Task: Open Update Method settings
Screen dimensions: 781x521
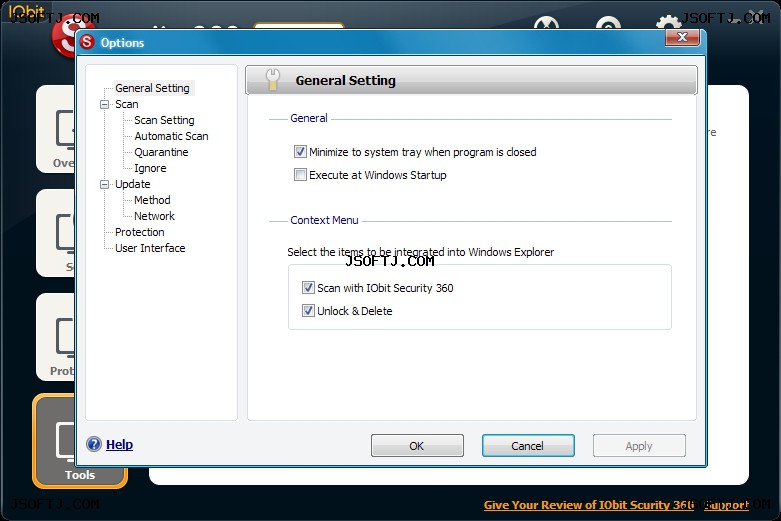Action: pyautogui.click(x=152, y=200)
